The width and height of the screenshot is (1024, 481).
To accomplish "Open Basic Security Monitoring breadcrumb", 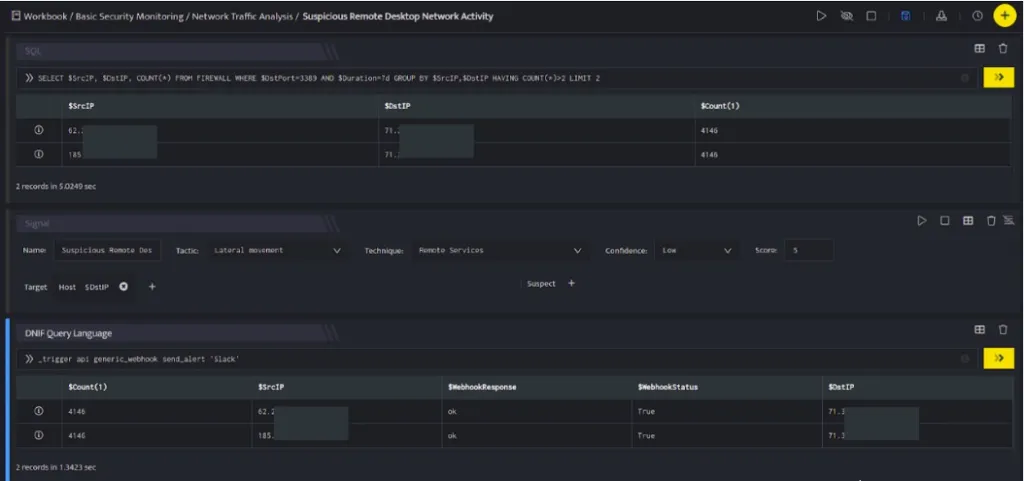I will [x=129, y=16].
